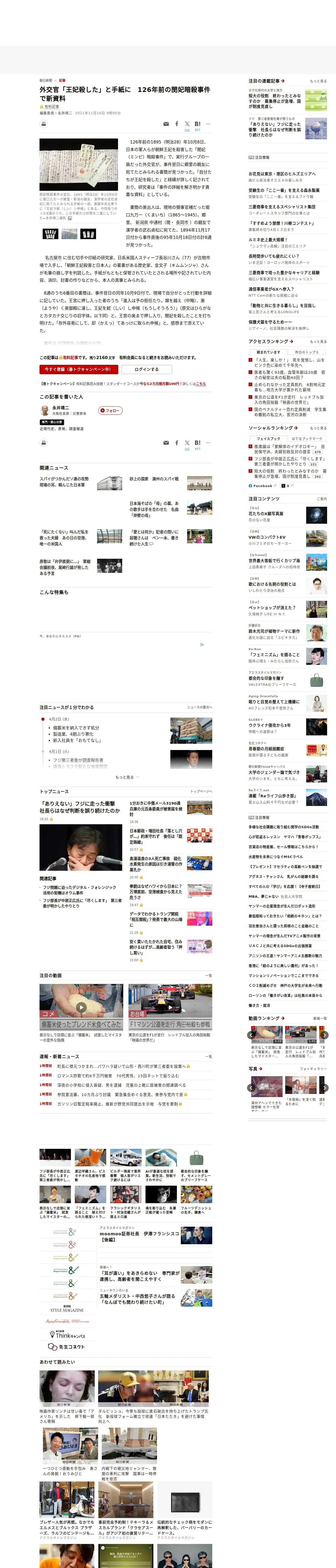This screenshot has height=1568, width=336.
Task: Go to previous photo in 写真 carousel
Action: (251, 1088)
